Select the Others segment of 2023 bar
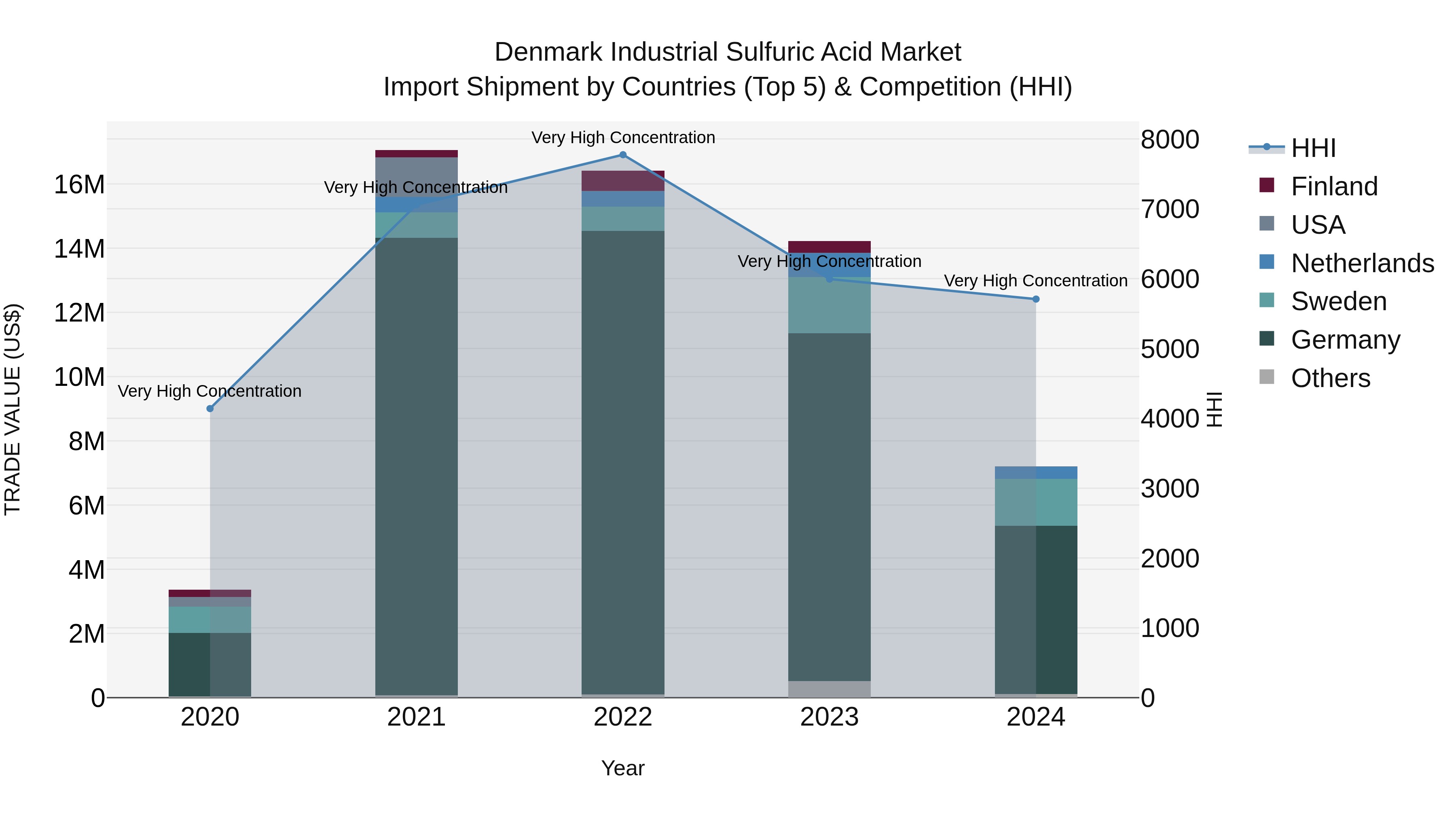This screenshot has height=819, width=1456. 830,689
